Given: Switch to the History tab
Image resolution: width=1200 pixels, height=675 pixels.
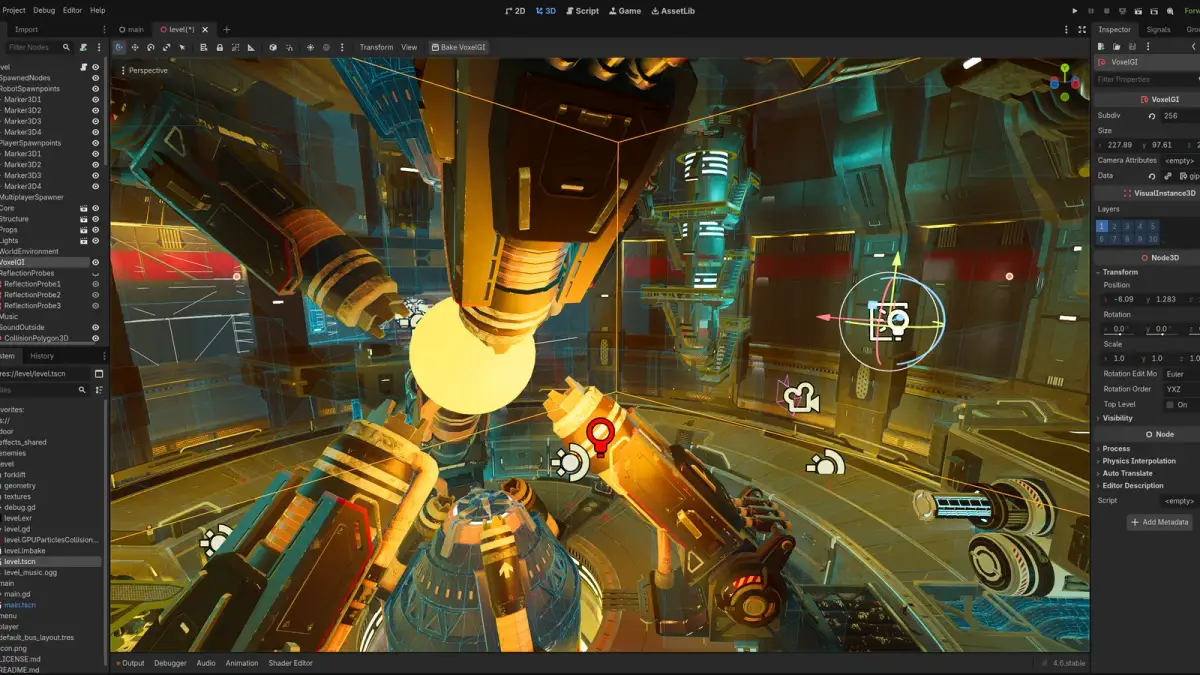Looking at the screenshot, I should pyautogui.click(x=42, y=356).
